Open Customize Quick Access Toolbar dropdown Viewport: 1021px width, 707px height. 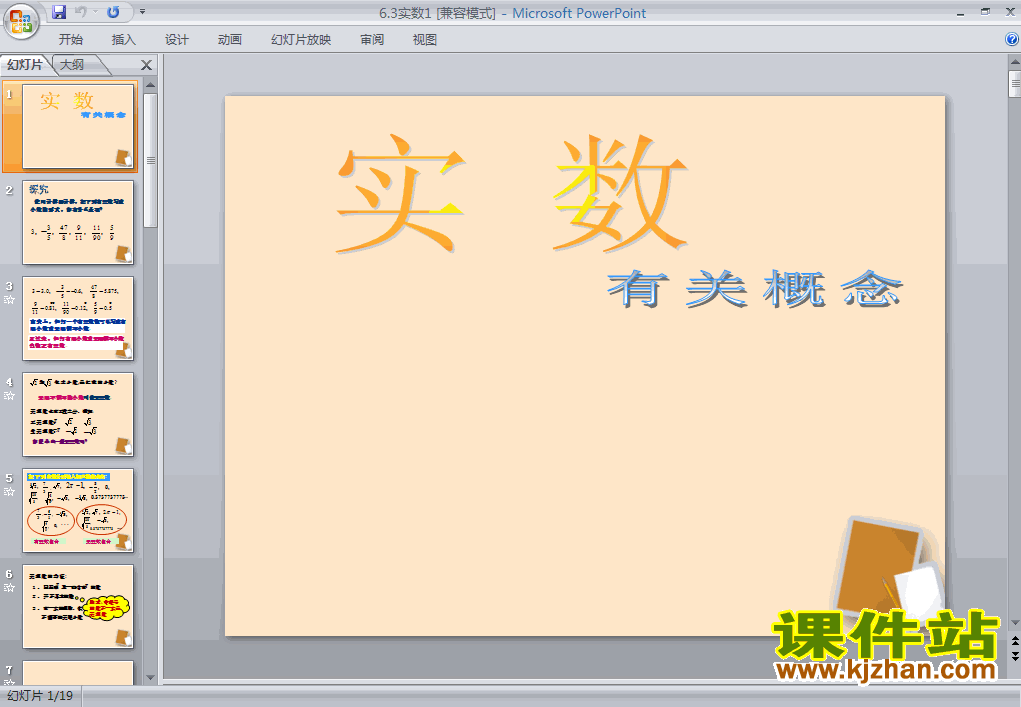(143, 12)
